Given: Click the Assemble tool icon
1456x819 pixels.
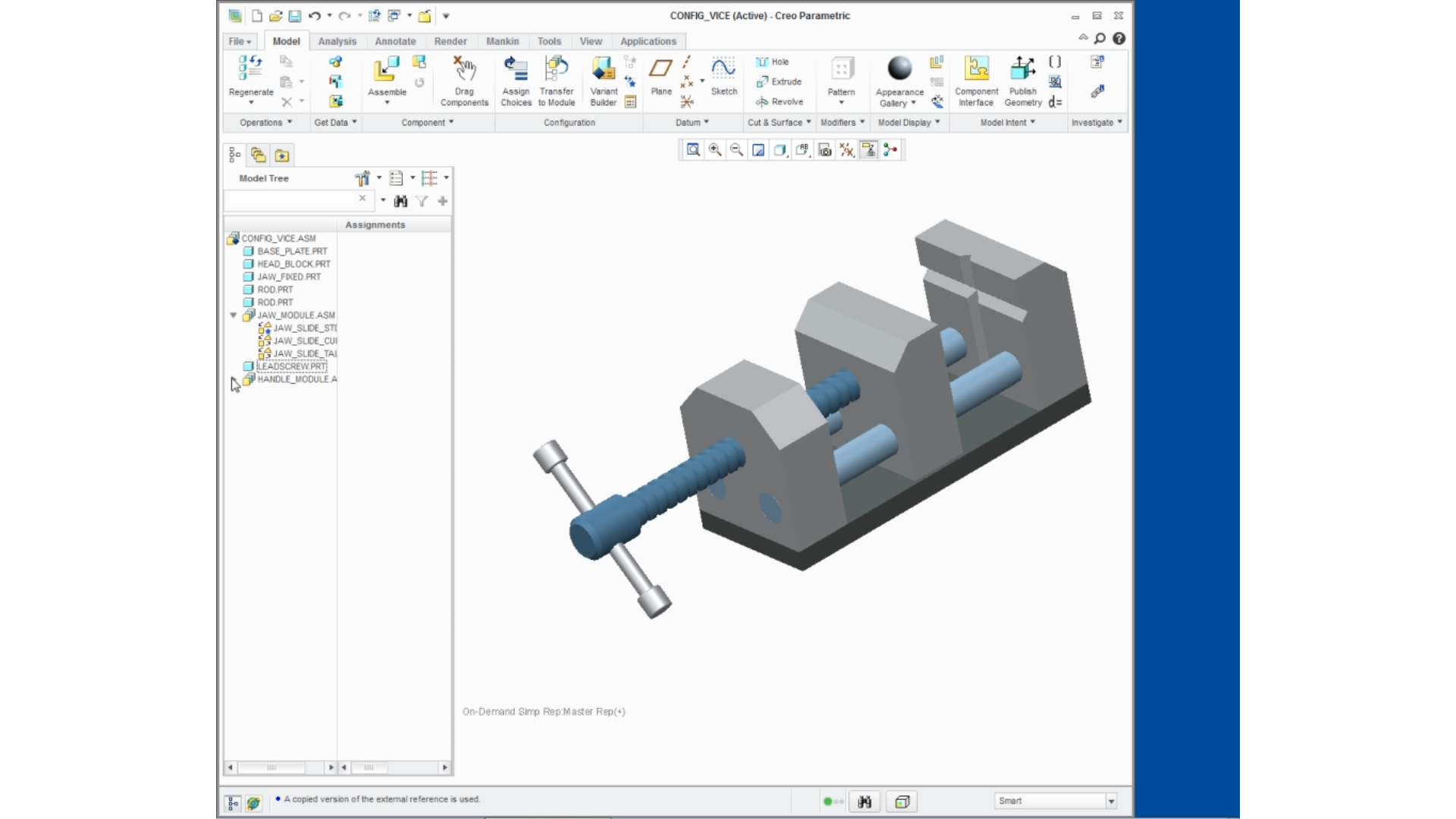Looking at the screenshot, I should (386, 69).
